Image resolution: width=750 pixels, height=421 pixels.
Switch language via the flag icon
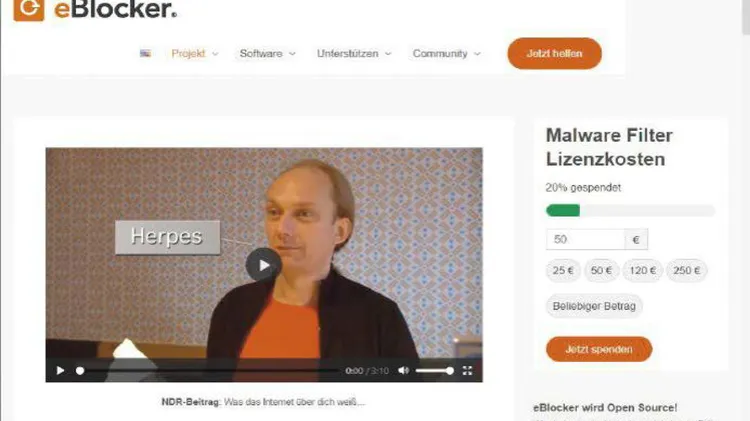pos(145,54)
